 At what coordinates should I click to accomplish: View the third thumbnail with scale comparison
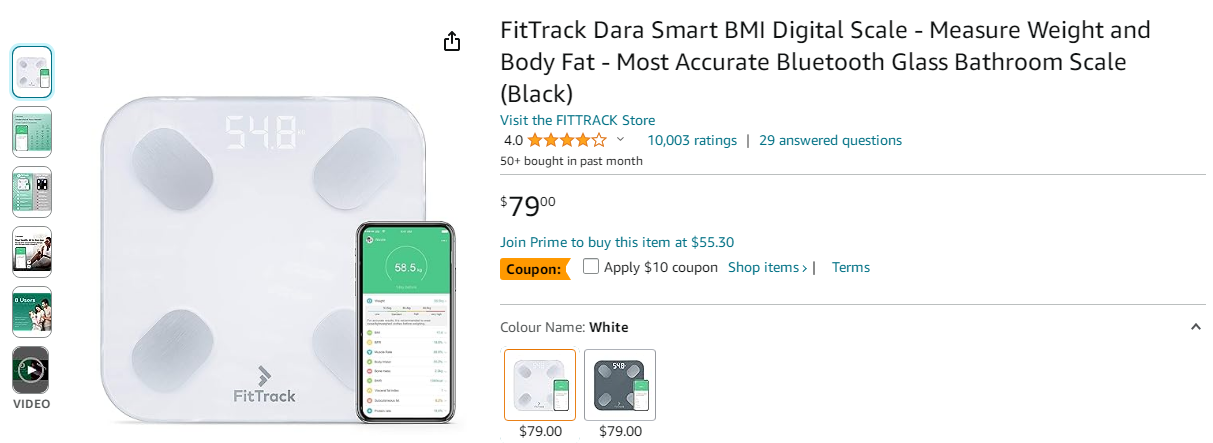point(32,192)
